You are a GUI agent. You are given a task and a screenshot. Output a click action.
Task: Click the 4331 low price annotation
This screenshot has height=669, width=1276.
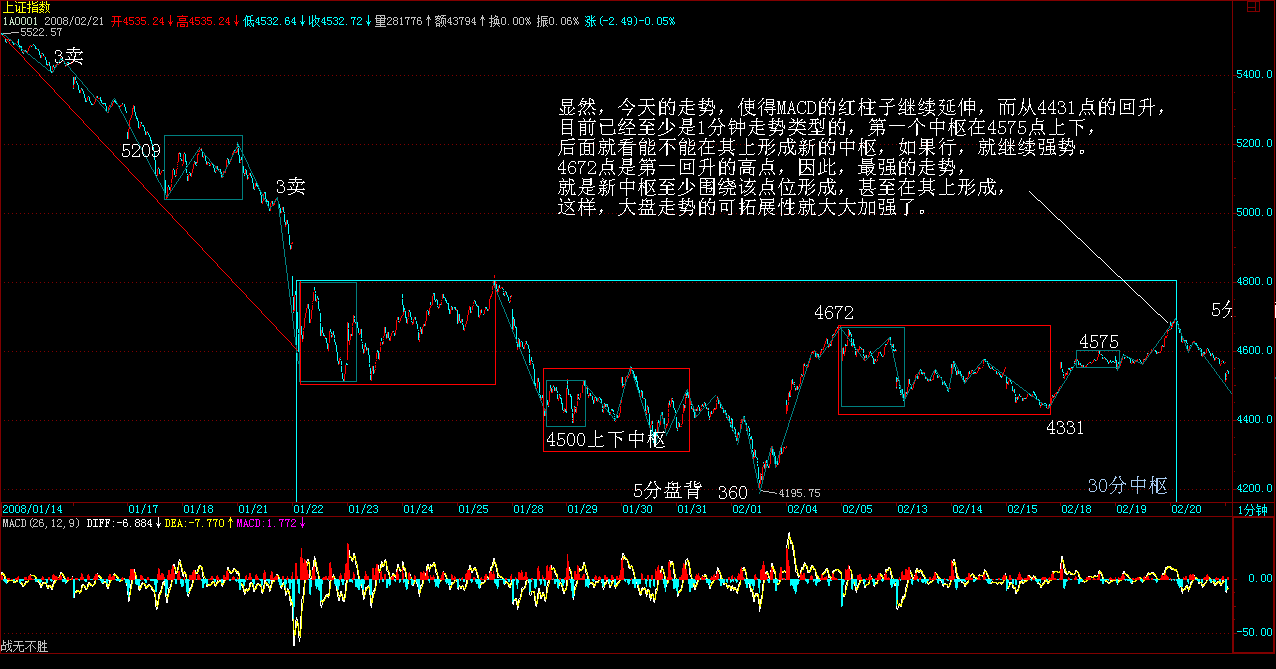(1066, 428)
